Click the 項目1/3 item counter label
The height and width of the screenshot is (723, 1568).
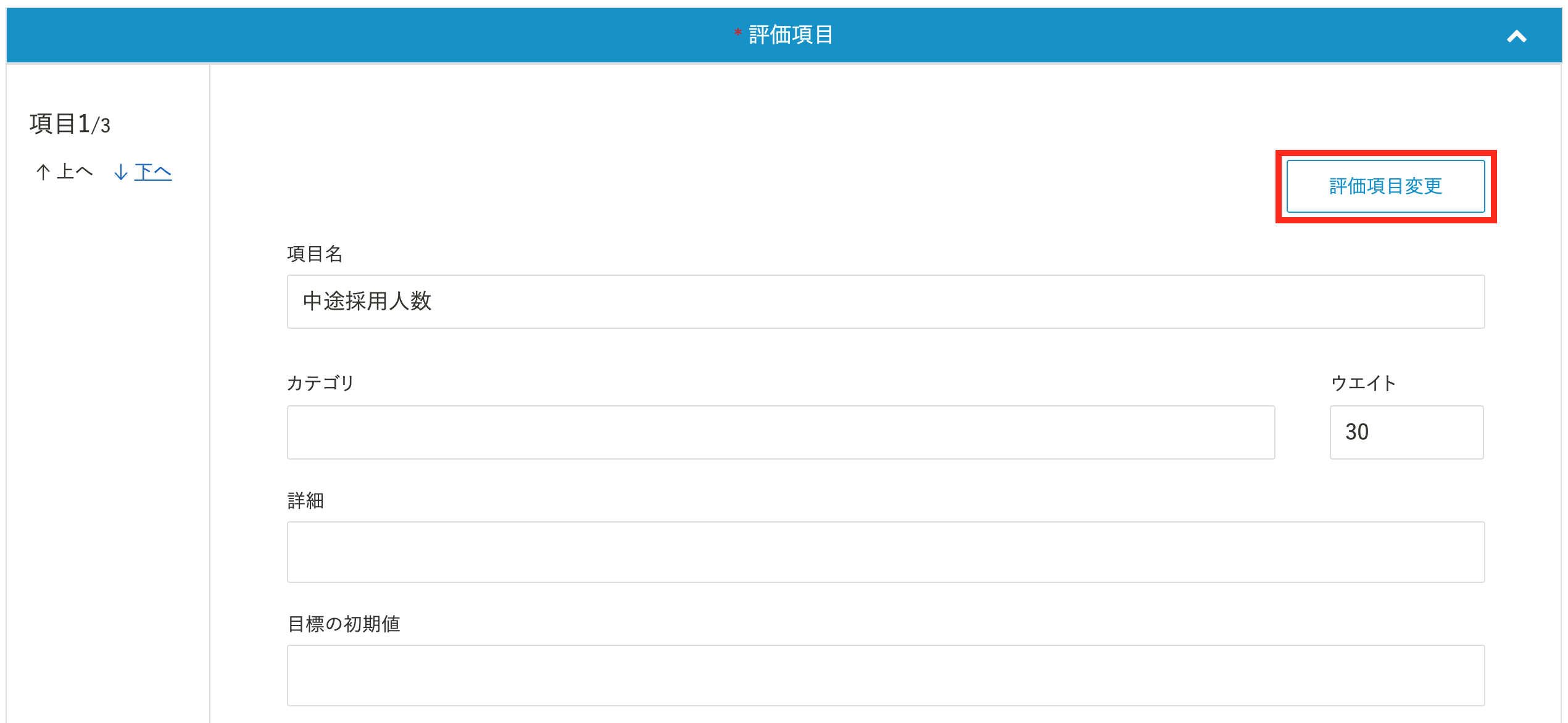click(70, 124)
